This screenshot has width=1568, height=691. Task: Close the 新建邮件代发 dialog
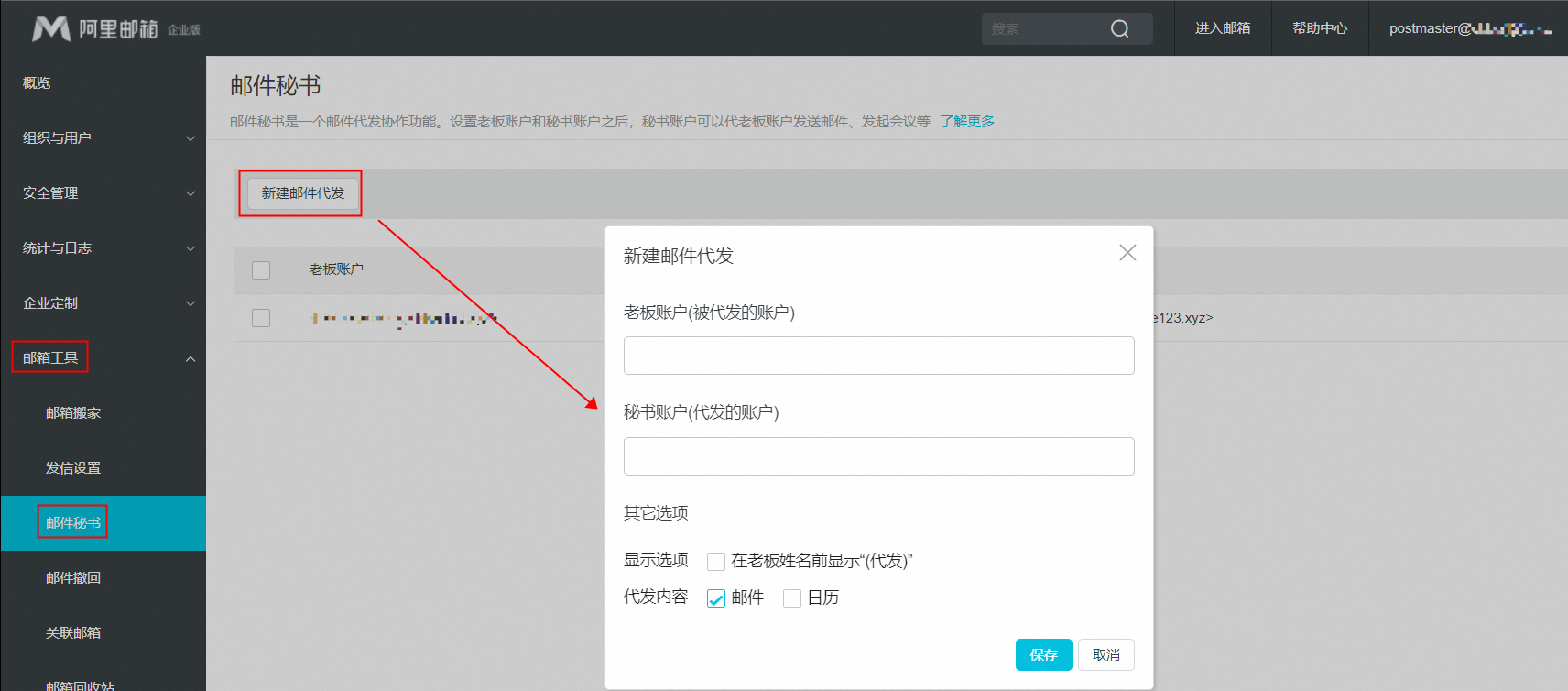[x=1127, y=253]
